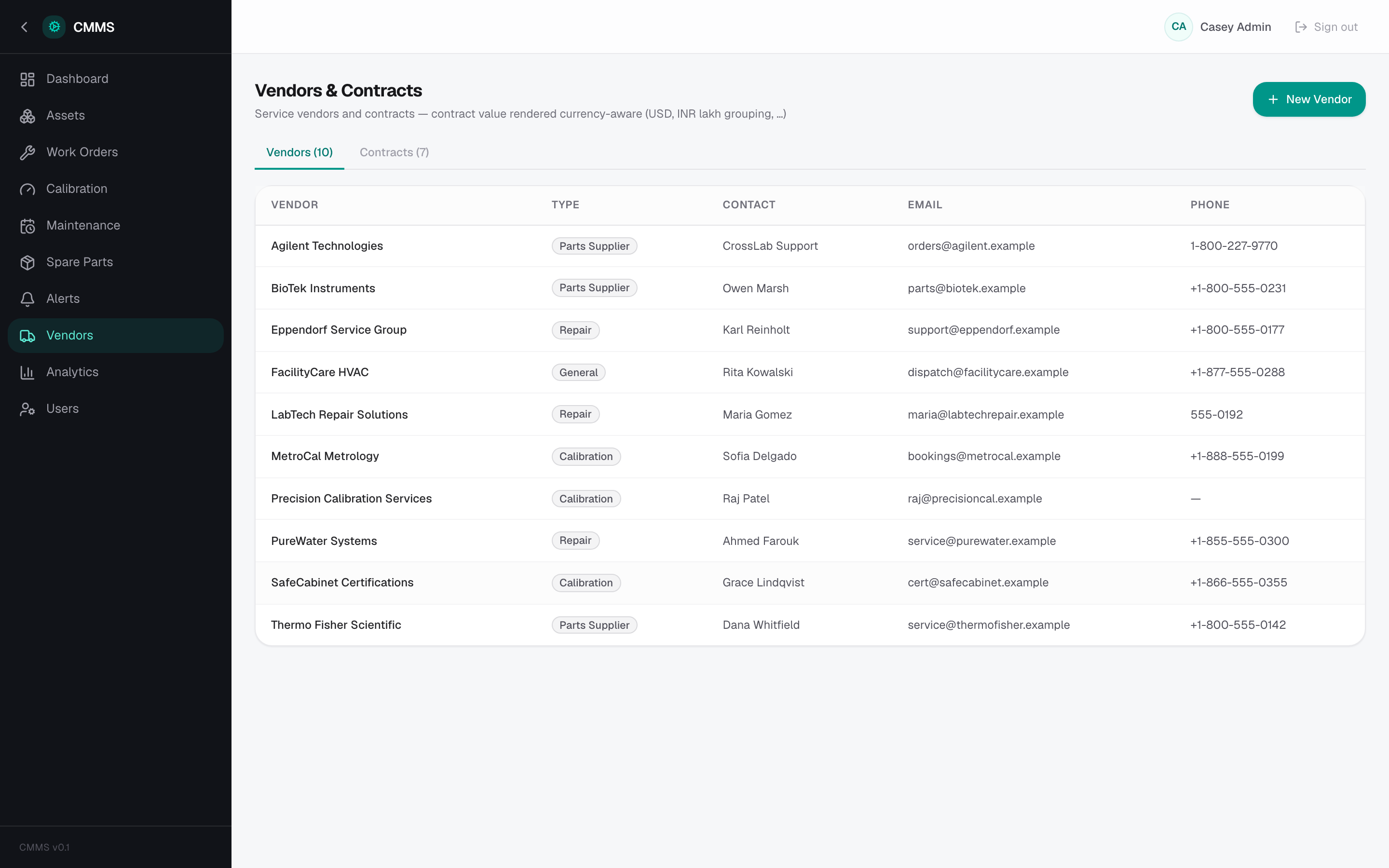Image resolution: width=1389 pixels, height=868 pixels.
Task: Click the General badge for FacilityCare HVAC
Action: coord(578,373)
